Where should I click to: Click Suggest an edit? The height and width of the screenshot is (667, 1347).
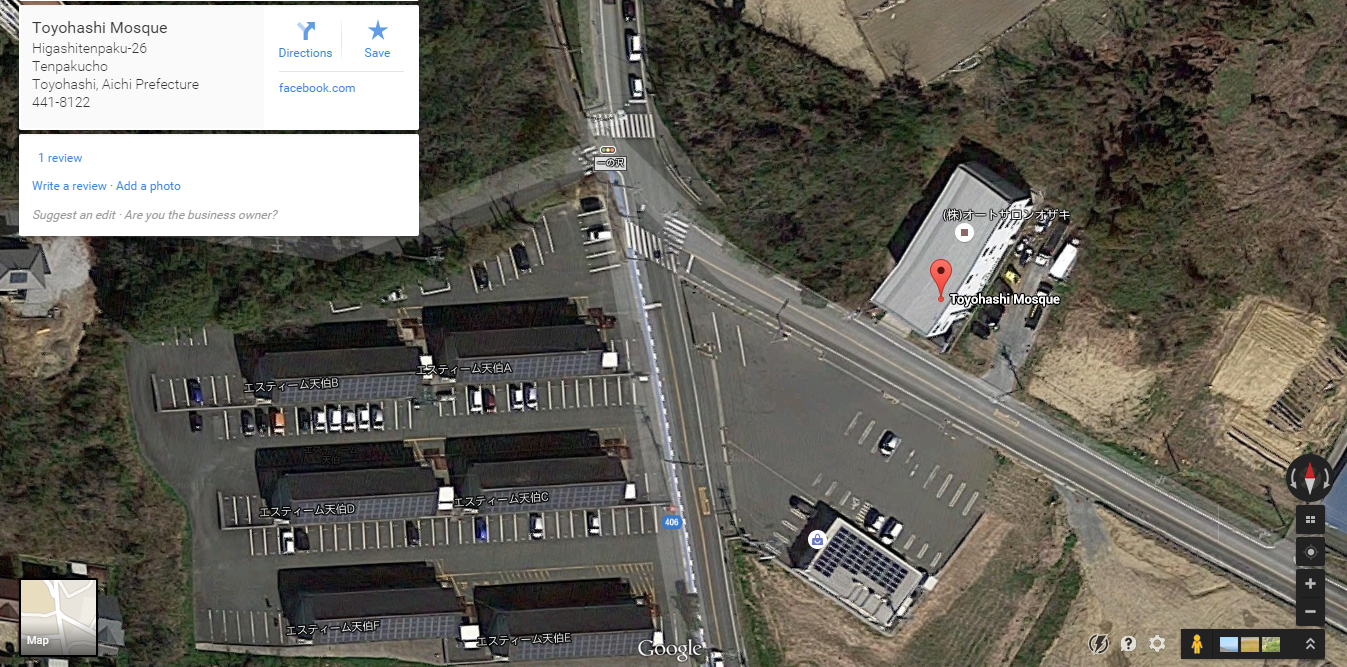coord(75,215)
